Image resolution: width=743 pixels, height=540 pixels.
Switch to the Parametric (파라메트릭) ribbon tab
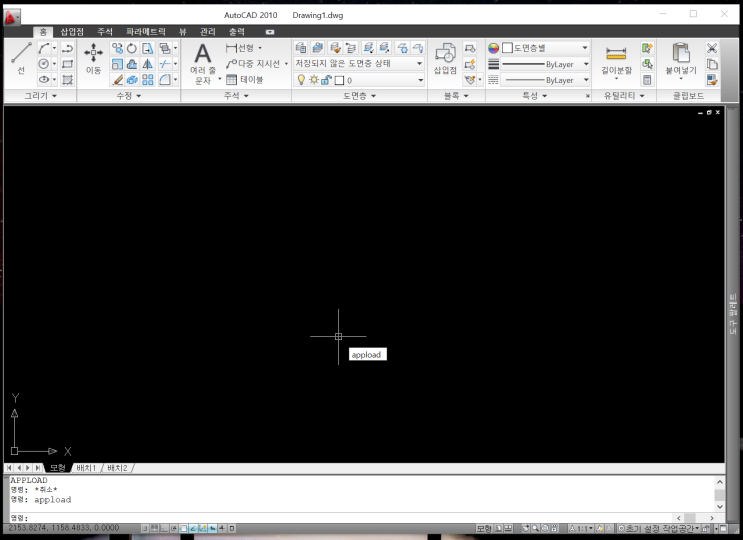(145, 32)
